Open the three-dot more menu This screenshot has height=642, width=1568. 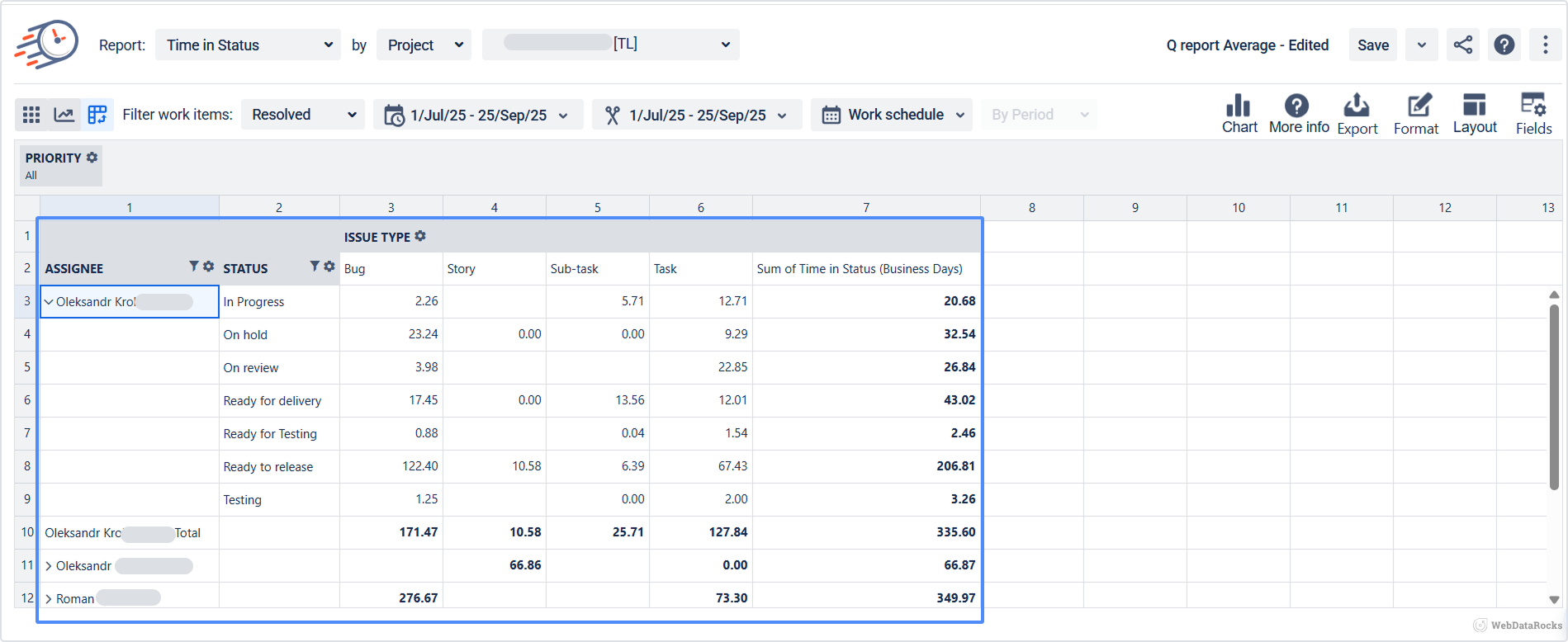[1546, 45]
